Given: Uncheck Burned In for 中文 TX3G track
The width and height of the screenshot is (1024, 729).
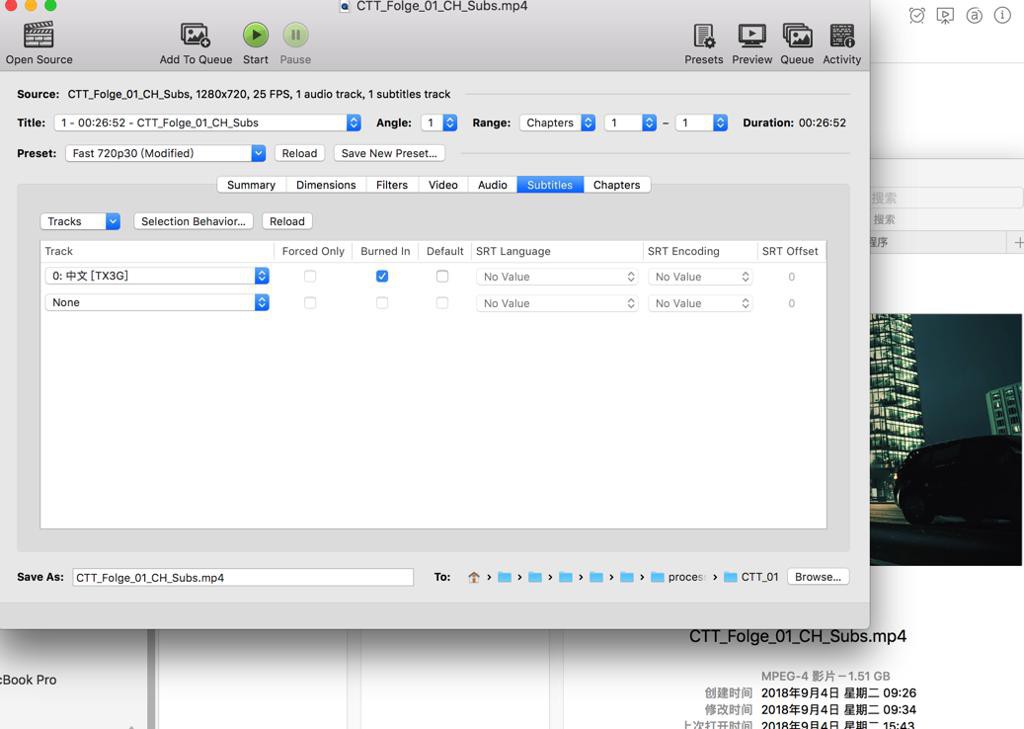Looking at the screenshot, I should pos(382,276).
